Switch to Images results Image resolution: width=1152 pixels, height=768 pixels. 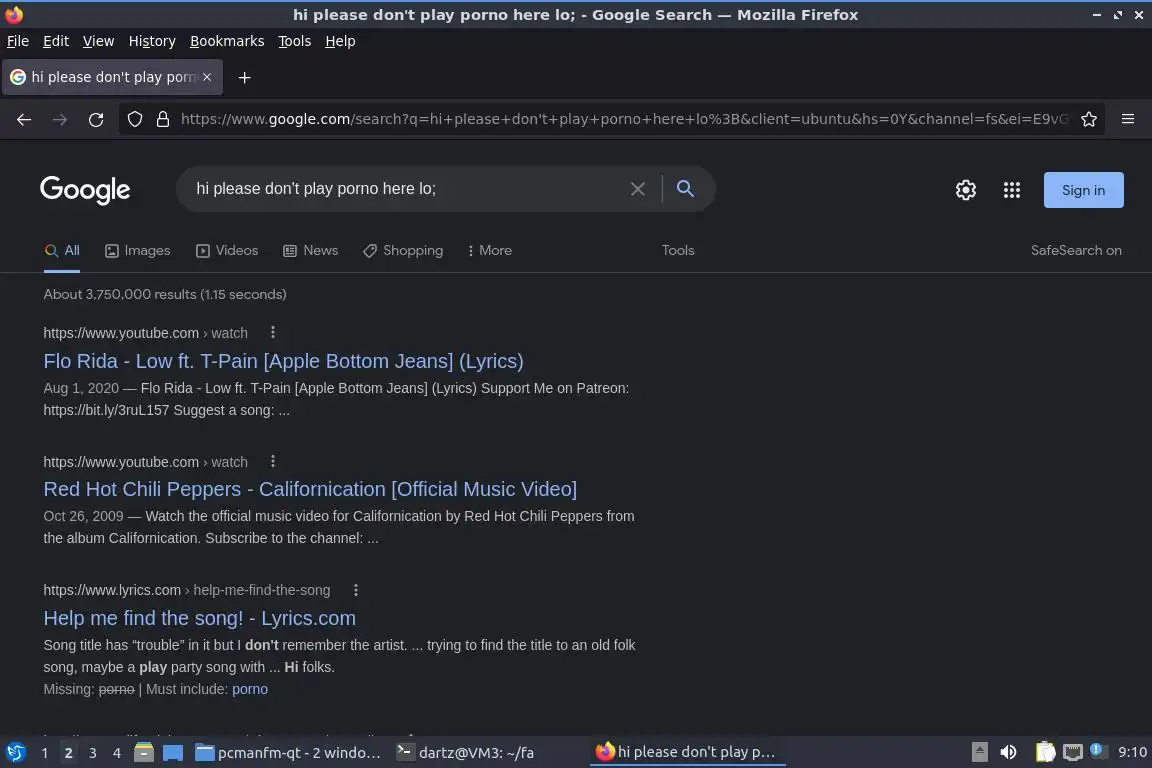[x=137, y=251]
